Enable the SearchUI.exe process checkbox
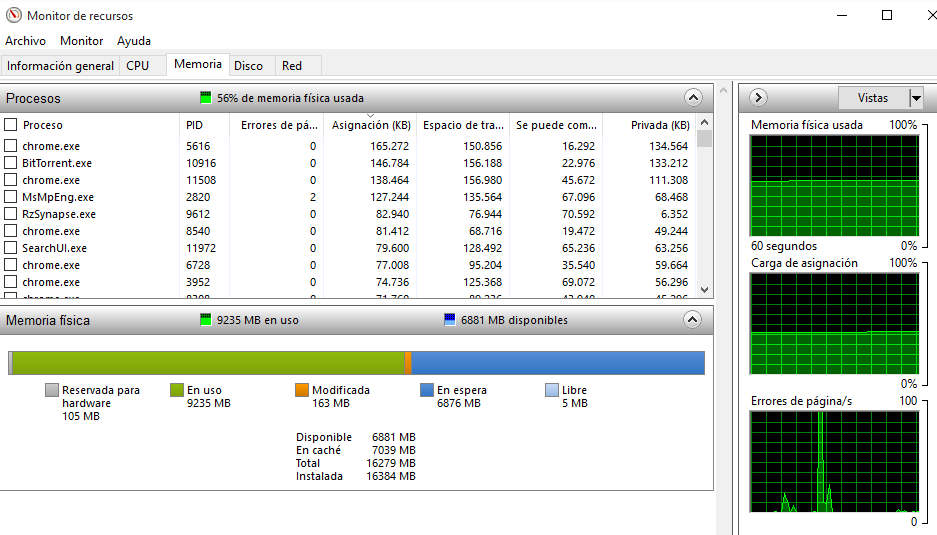This screenshot has width=937, height=535. (11, 248)
